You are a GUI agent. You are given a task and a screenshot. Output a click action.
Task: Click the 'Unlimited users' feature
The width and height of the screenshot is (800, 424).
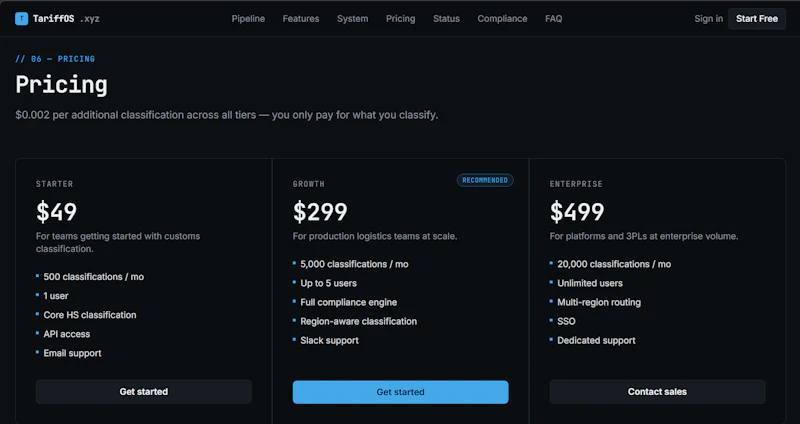point(590,283)
